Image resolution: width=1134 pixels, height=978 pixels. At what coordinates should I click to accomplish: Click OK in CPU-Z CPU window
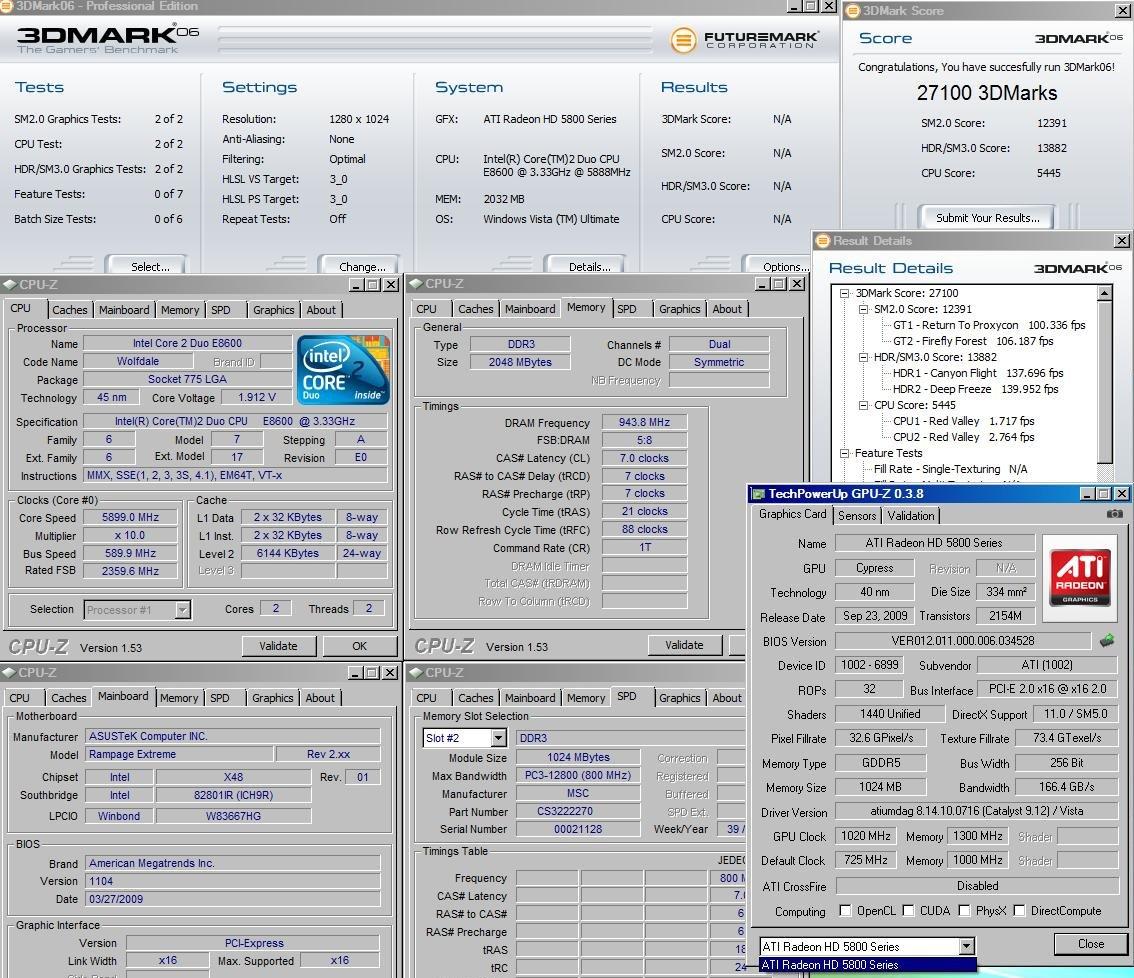[x=359, y=646]
